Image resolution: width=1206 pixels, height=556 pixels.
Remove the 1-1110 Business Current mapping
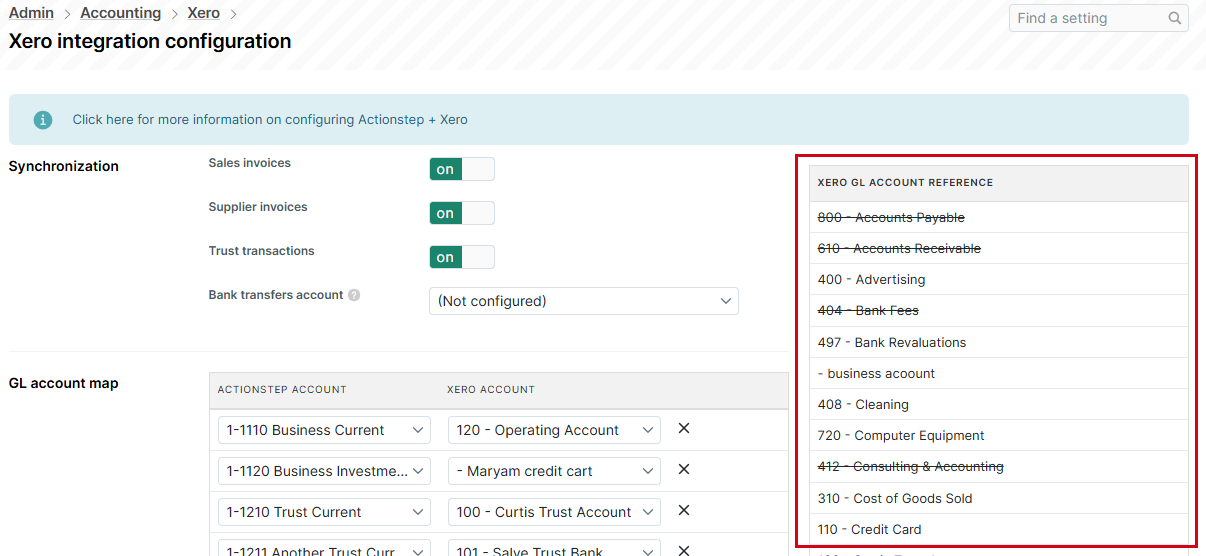click(684, 429)
